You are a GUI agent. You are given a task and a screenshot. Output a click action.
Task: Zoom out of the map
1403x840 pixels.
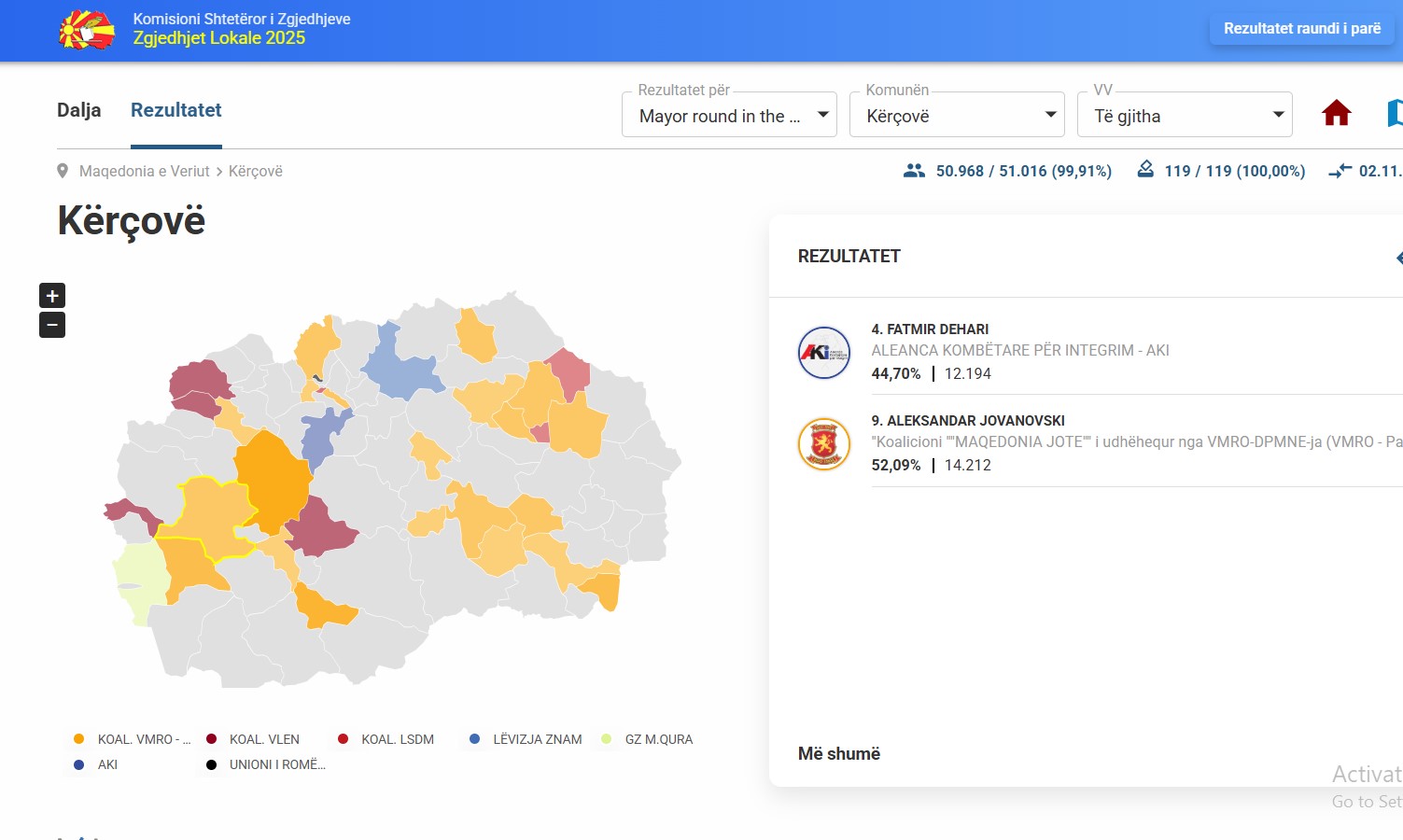tap(52, 326)
